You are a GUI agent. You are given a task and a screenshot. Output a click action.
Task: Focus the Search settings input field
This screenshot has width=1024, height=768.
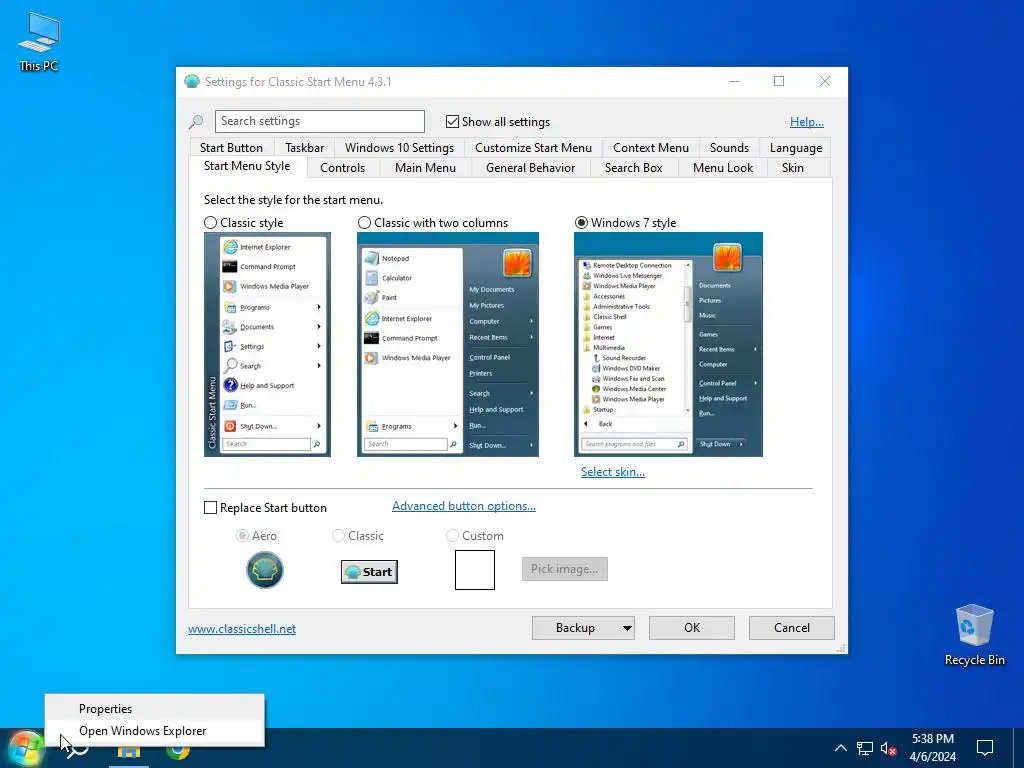tap(319, 121)
